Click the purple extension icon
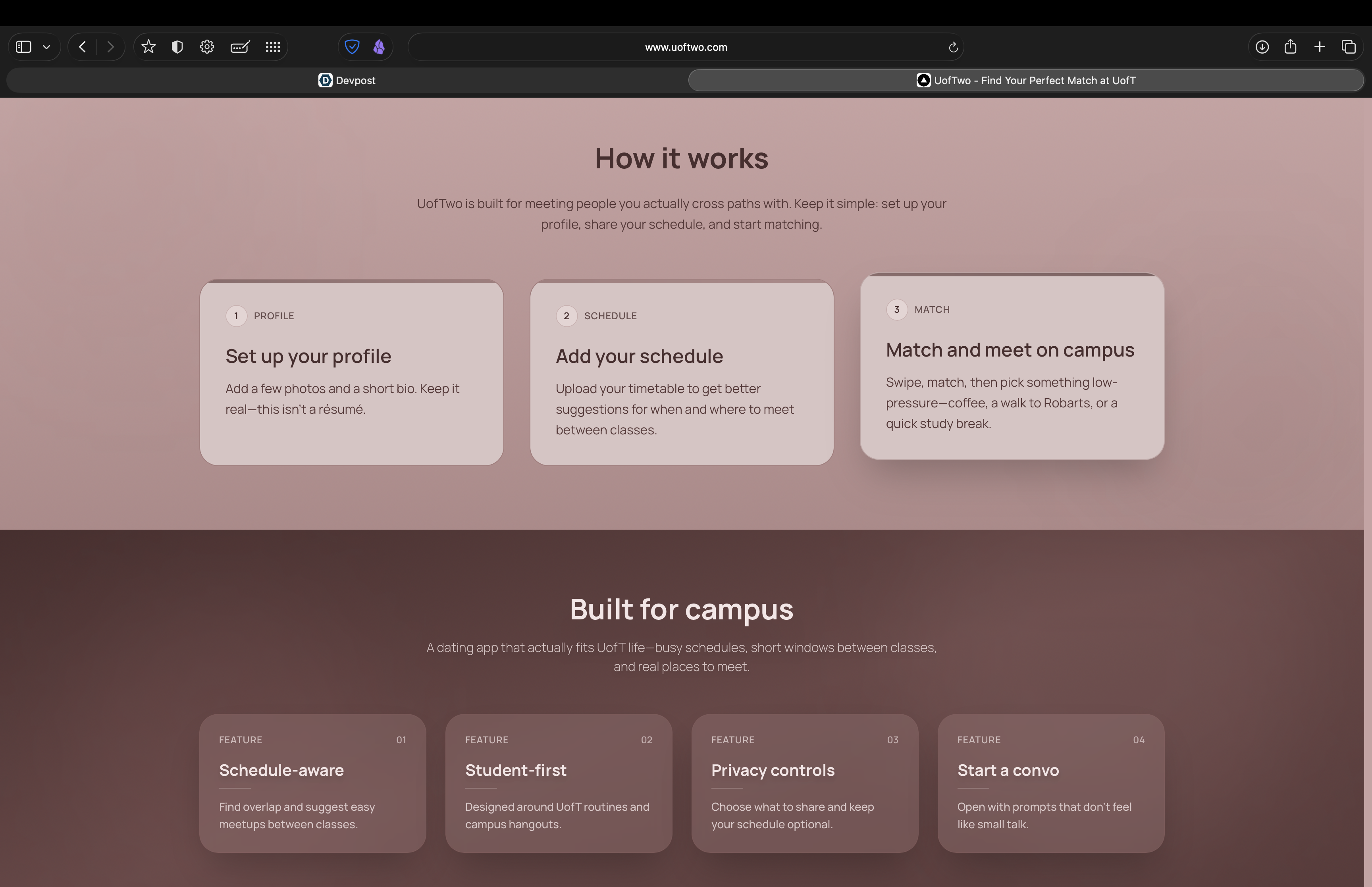This screenshot has width=1372, height=887. 379,47
